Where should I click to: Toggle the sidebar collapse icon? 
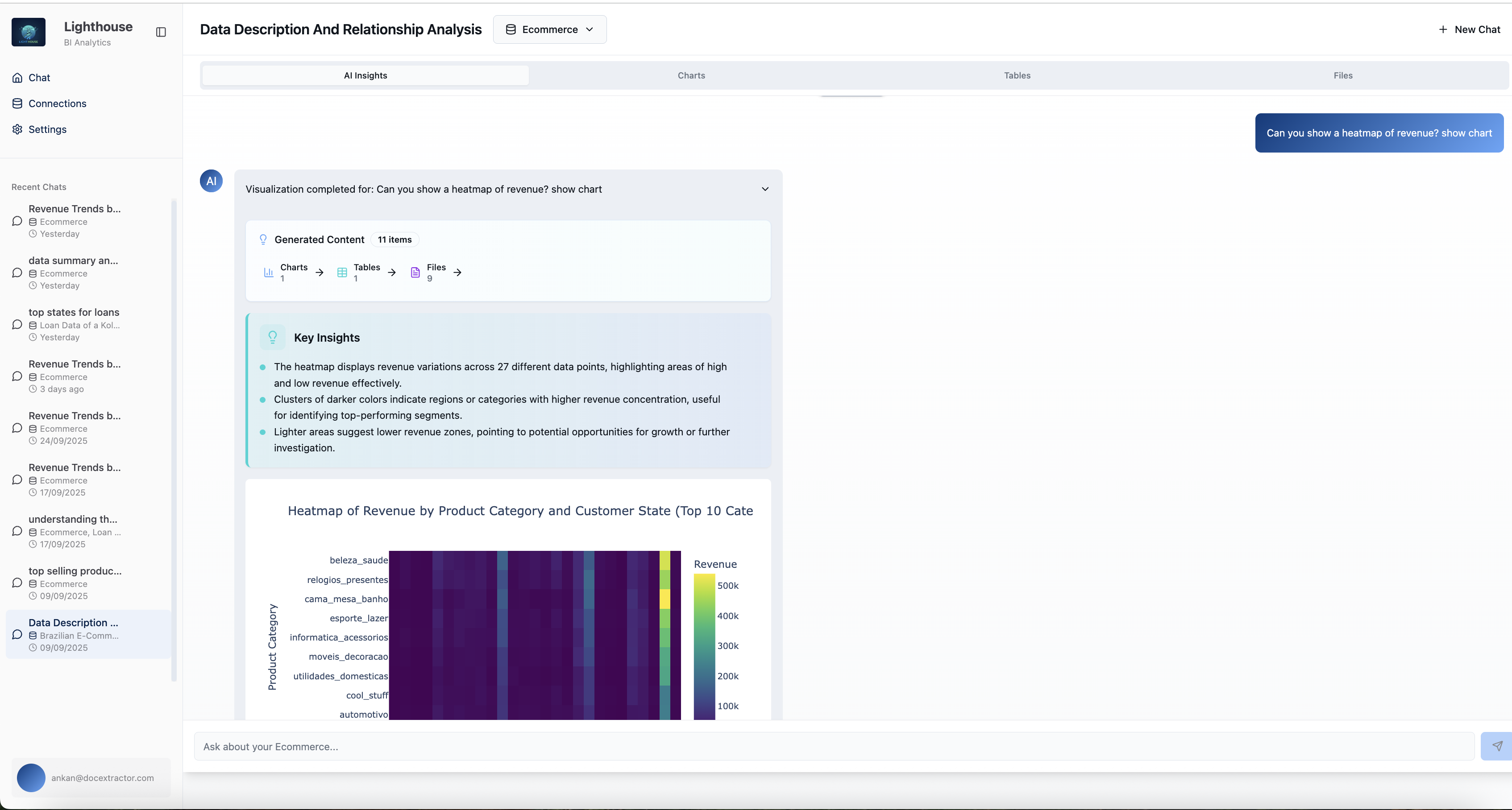[161, 32]
